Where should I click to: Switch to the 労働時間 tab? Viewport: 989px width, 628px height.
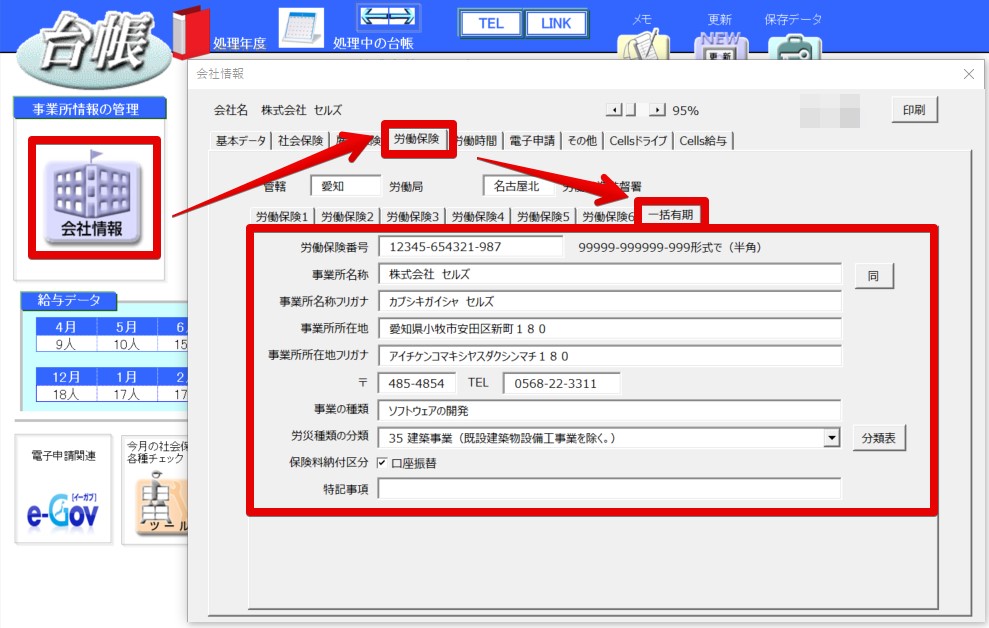(477, 141)
